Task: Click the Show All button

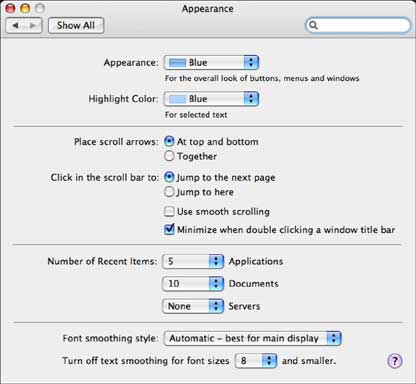Action: pyautogui.click(x=76, y=25)
